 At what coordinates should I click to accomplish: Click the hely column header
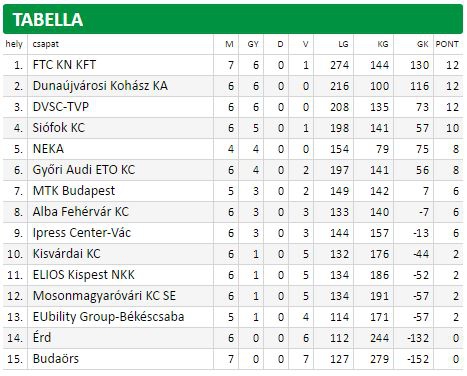[14, 44]
